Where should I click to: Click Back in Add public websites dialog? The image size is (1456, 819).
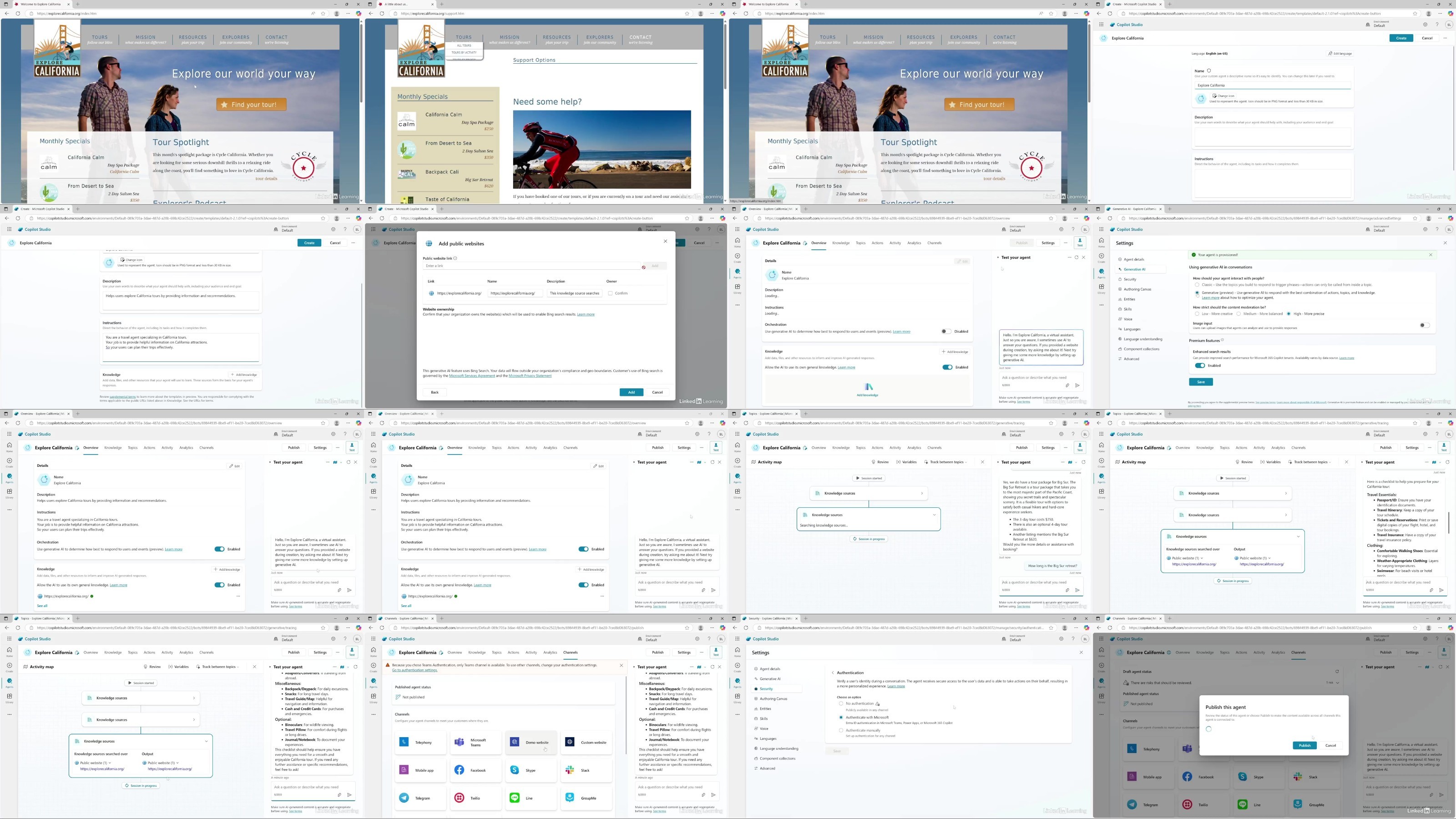point(435,392)
